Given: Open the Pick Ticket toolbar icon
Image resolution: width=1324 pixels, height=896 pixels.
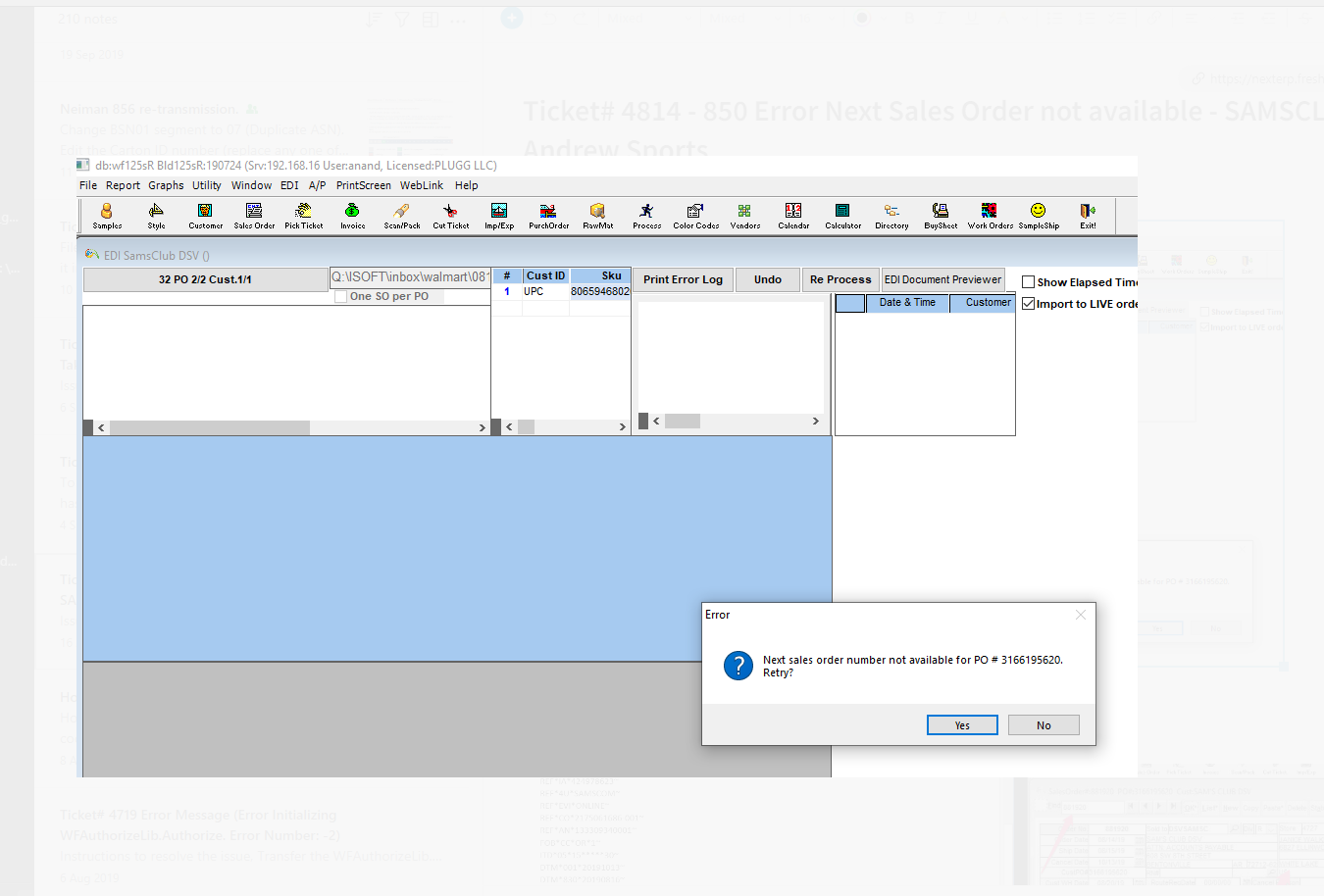Looking at the screenshot, I should click(x=304, y=216).
